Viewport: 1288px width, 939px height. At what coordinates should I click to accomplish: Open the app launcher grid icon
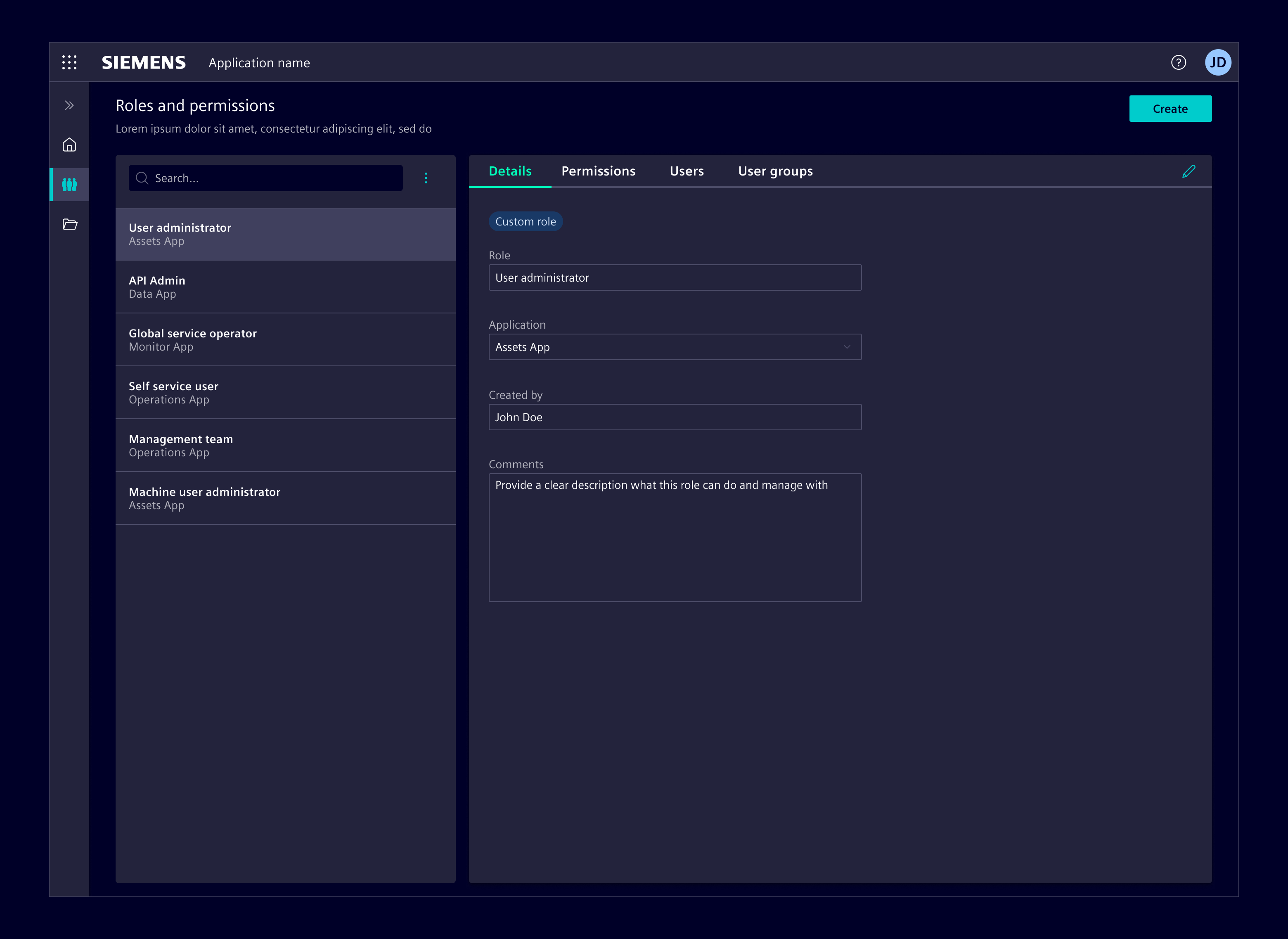69,62
